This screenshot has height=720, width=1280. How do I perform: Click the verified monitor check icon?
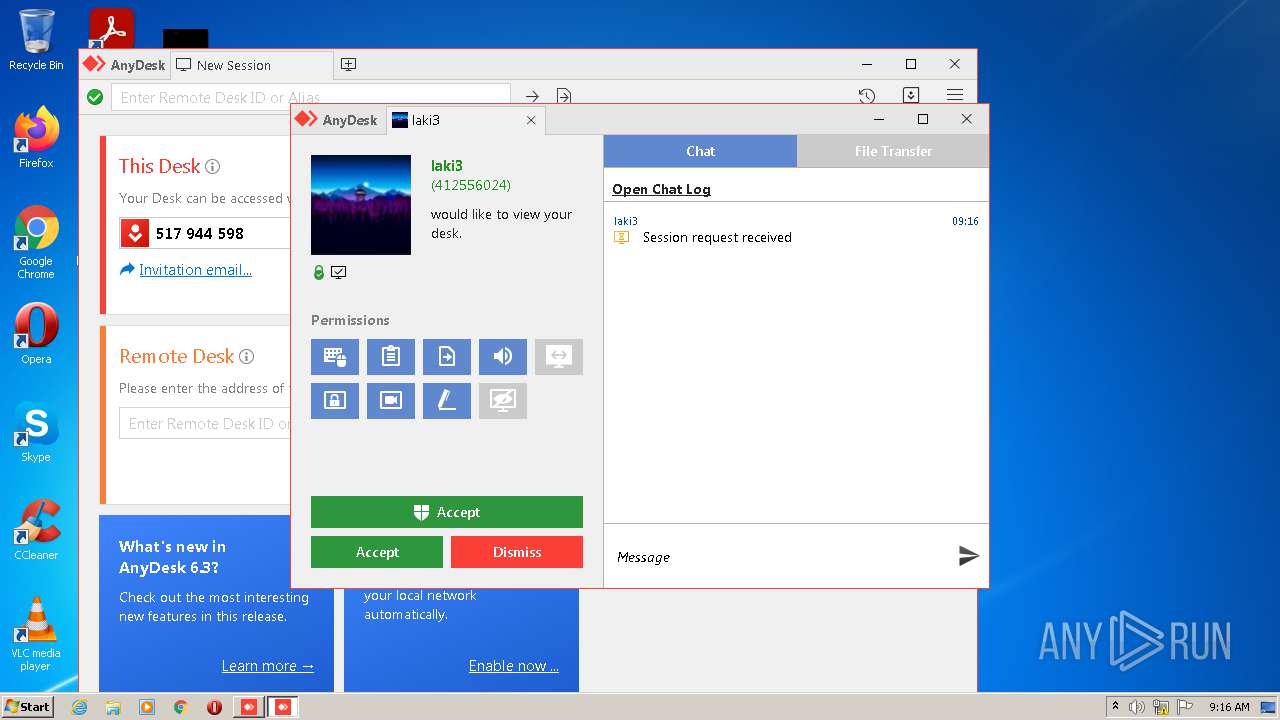(x=339, y=272)
